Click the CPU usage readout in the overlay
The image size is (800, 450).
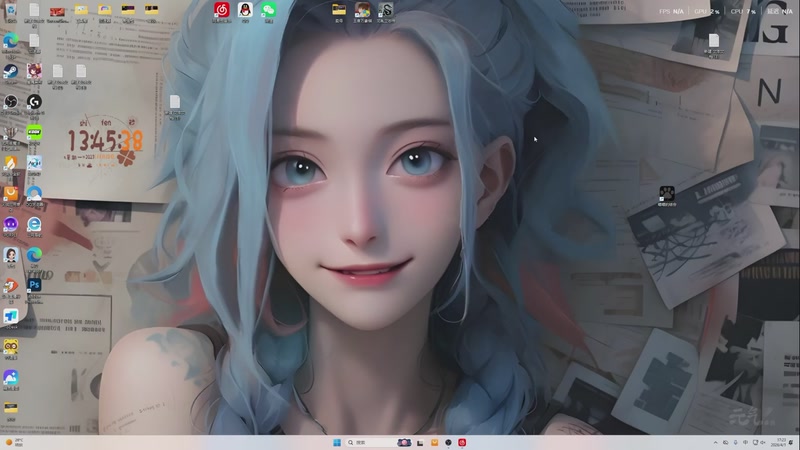tap(743, 11)
